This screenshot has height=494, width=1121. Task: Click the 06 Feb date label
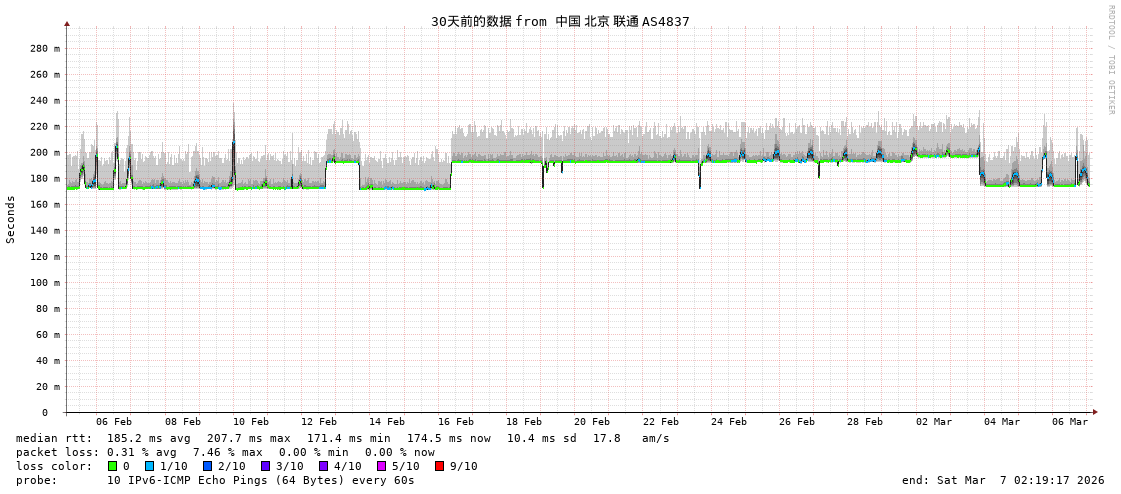pyautogui.click(x=114, y=422)
